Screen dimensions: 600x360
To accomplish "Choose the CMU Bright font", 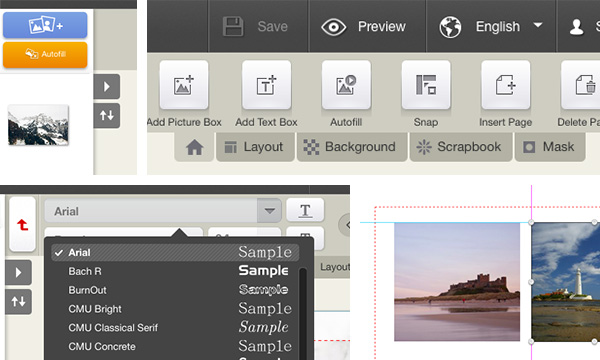I will (175, 309).
